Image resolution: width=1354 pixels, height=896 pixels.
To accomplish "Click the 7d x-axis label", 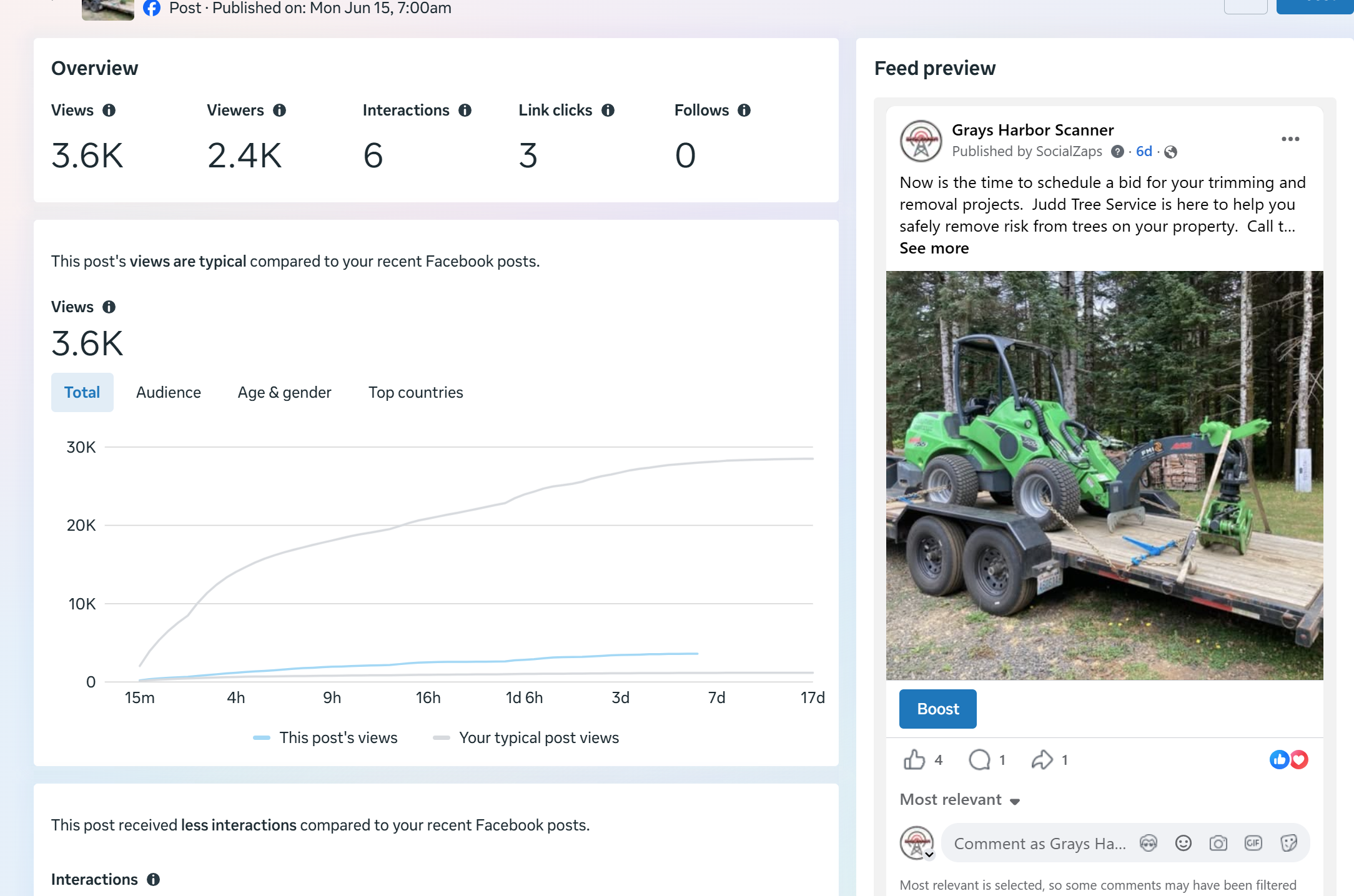I will coord(717,697).
